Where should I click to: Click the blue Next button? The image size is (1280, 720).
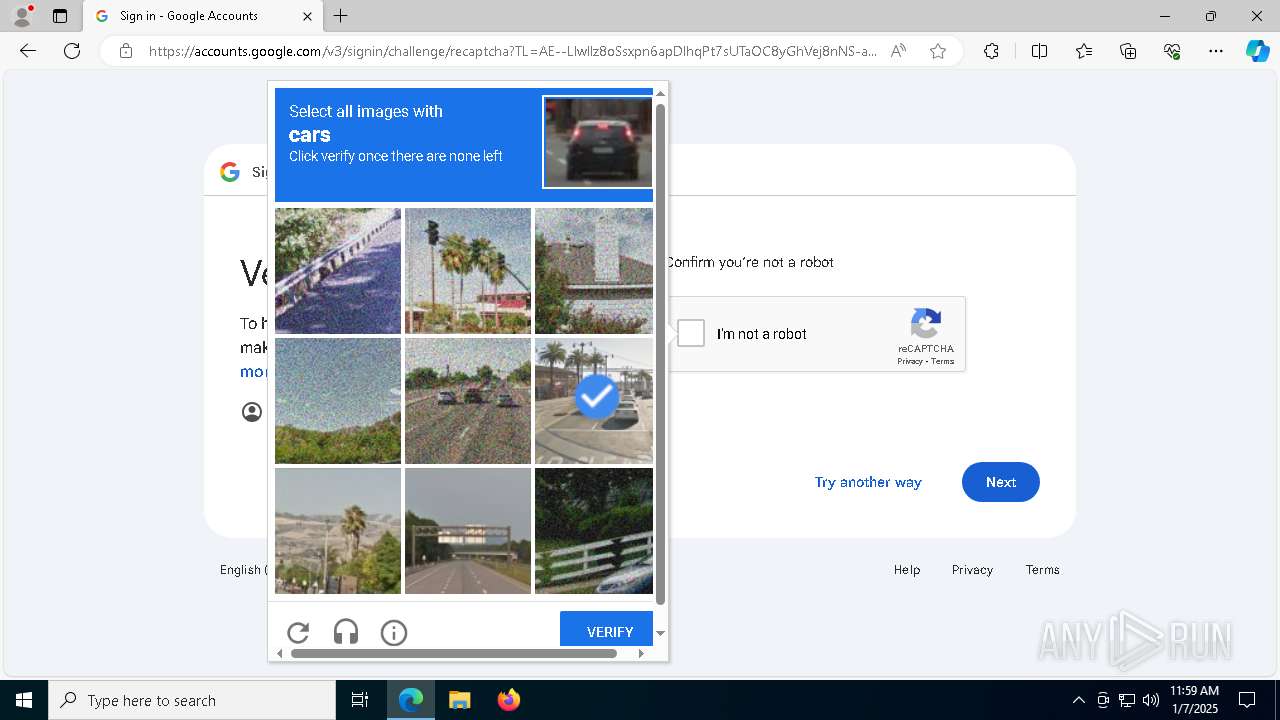(1001, 482)
